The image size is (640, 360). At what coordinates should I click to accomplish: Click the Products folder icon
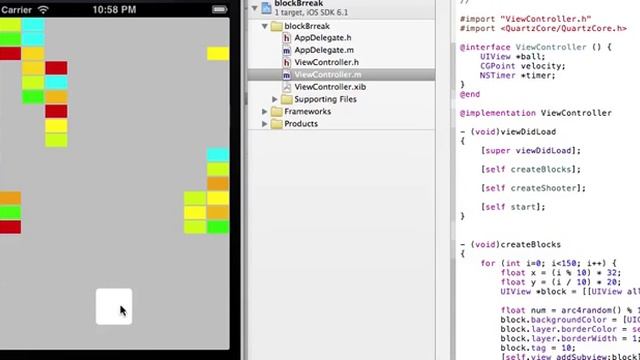click(x=277, y=124)
